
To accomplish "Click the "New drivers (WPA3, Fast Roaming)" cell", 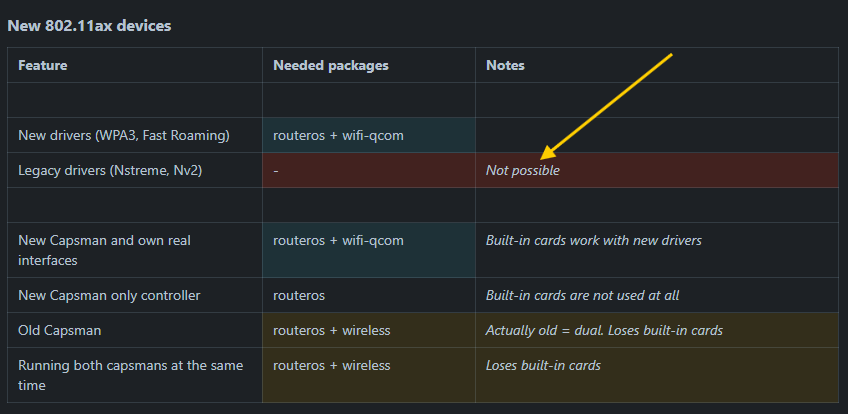I will click(124, 135).
